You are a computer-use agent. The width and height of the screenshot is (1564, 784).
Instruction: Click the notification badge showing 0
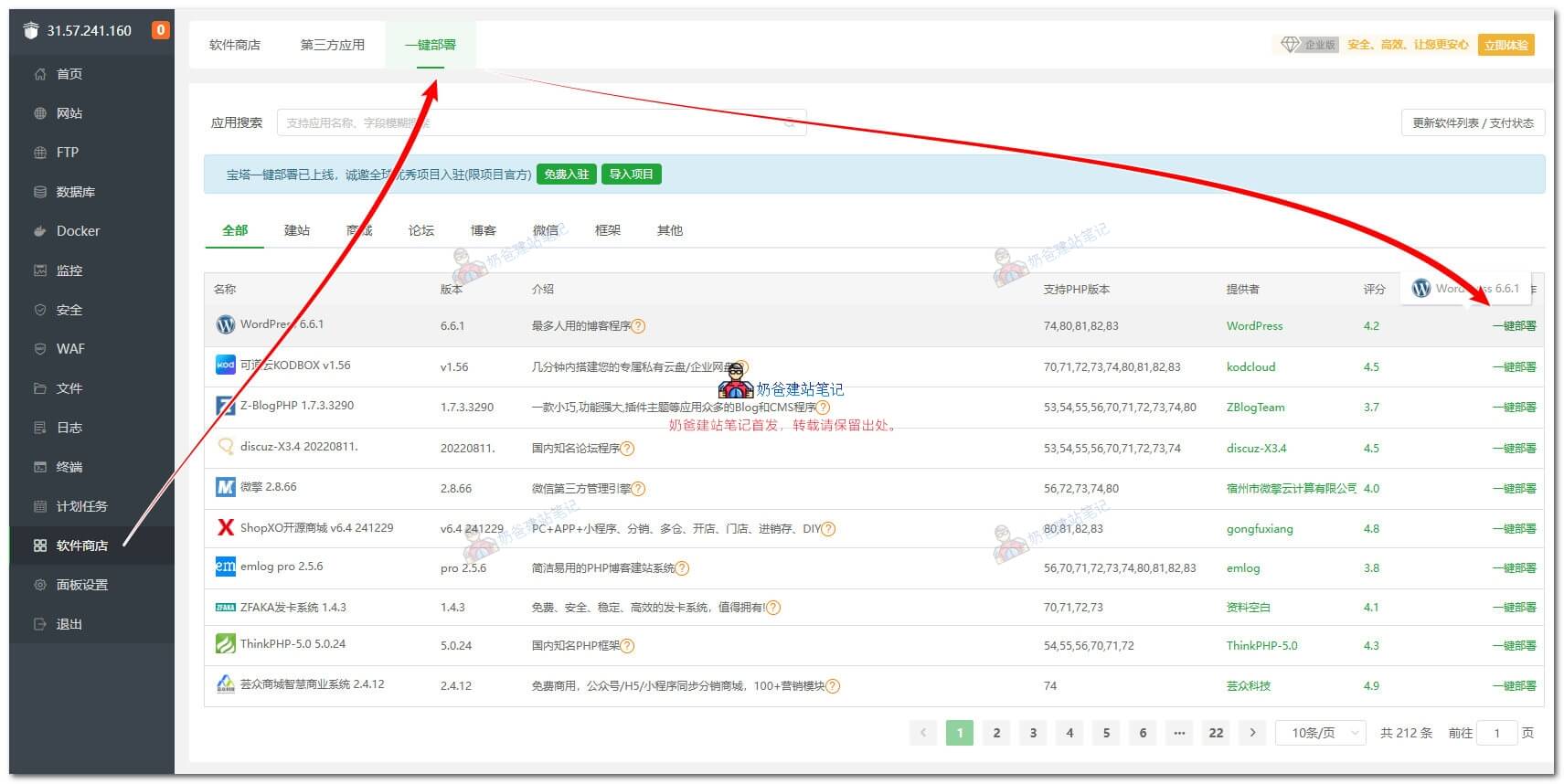[x=161, y=30]
